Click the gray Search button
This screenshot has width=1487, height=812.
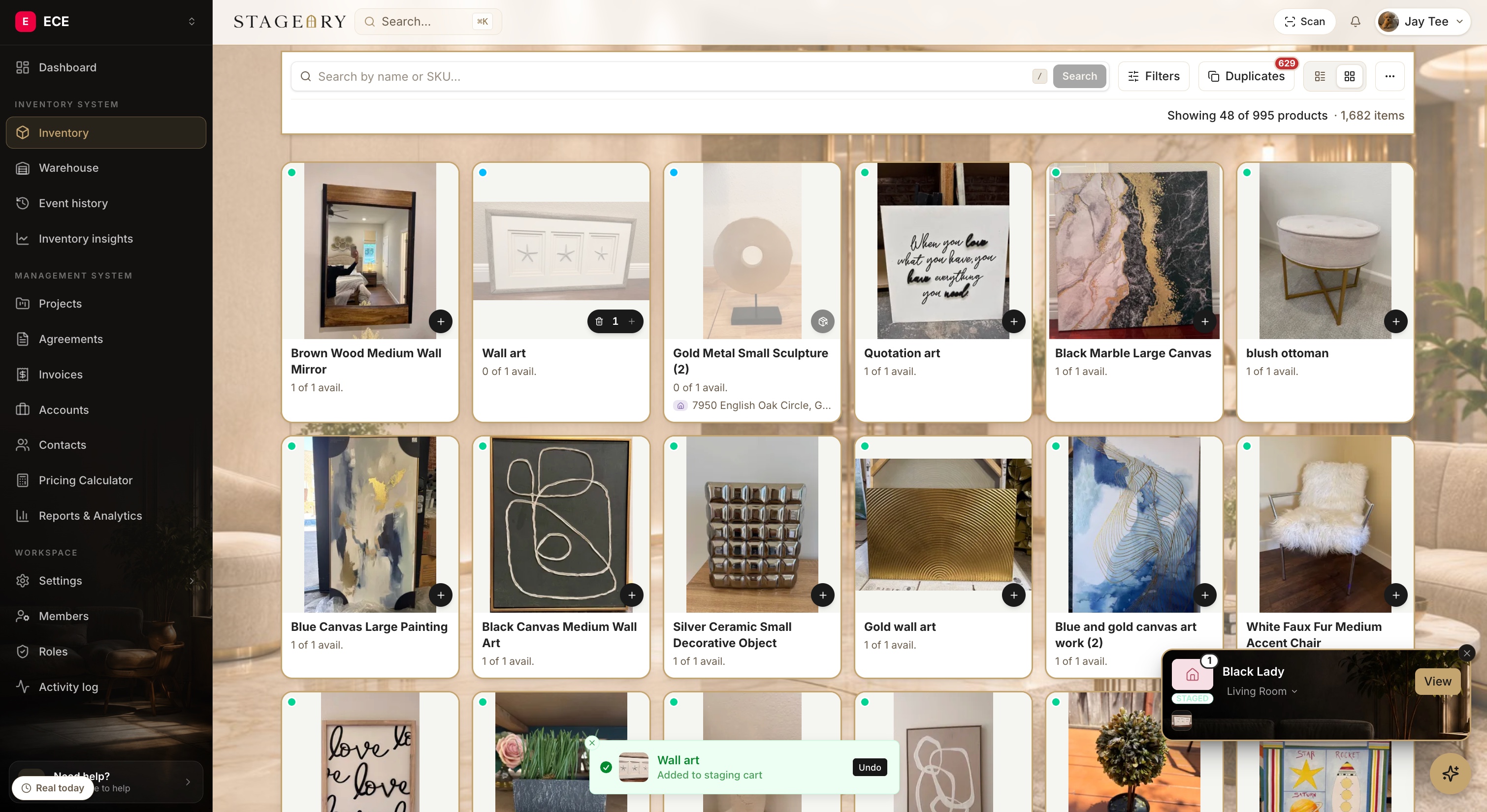tap(1079, 76)
